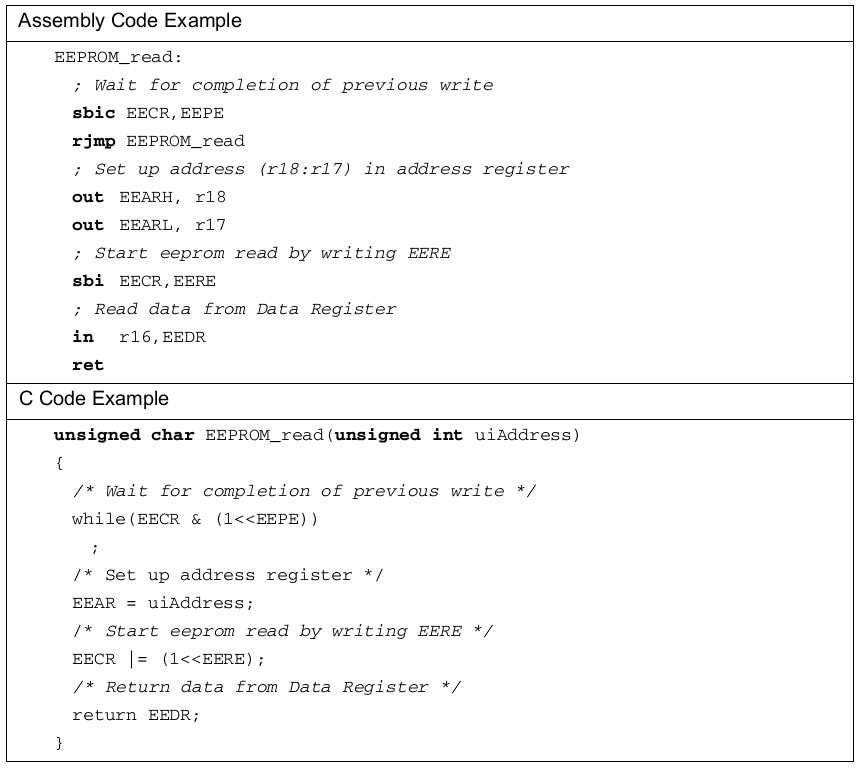
Task: Click the "out EEARL, r17" line
Action: (149, 225)
